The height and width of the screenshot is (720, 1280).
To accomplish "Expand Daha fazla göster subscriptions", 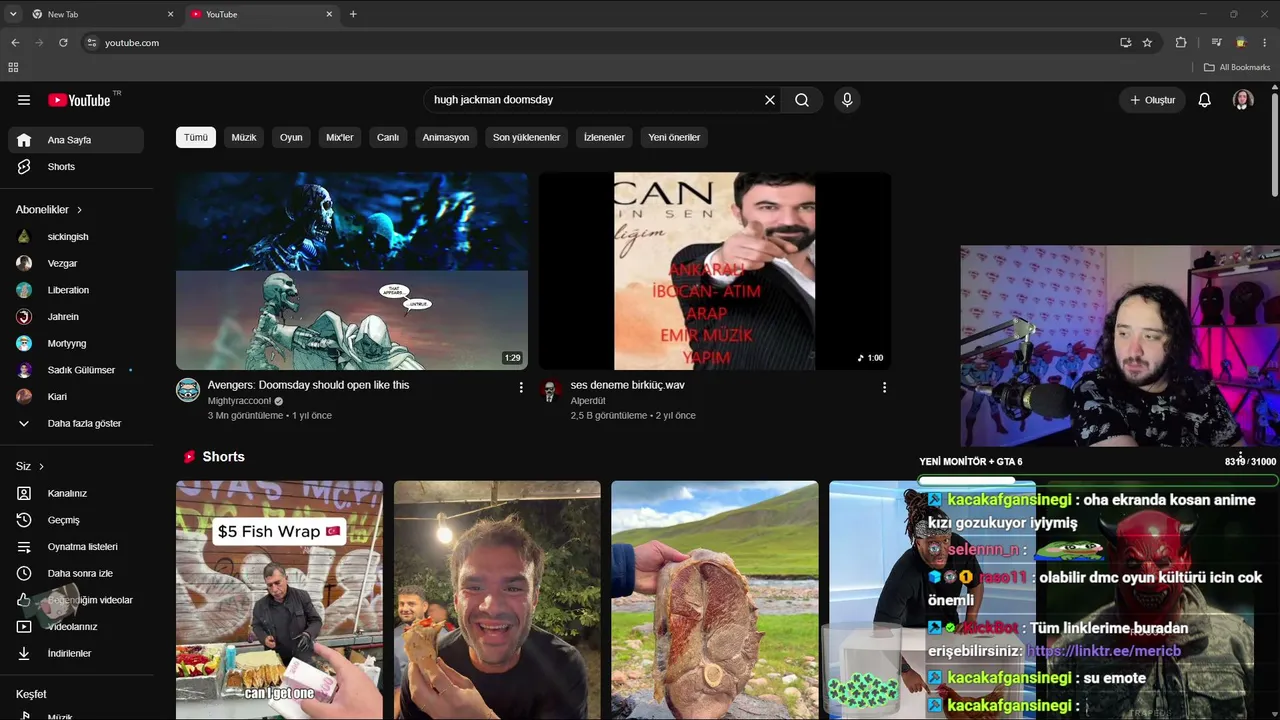I will (76, 423).
